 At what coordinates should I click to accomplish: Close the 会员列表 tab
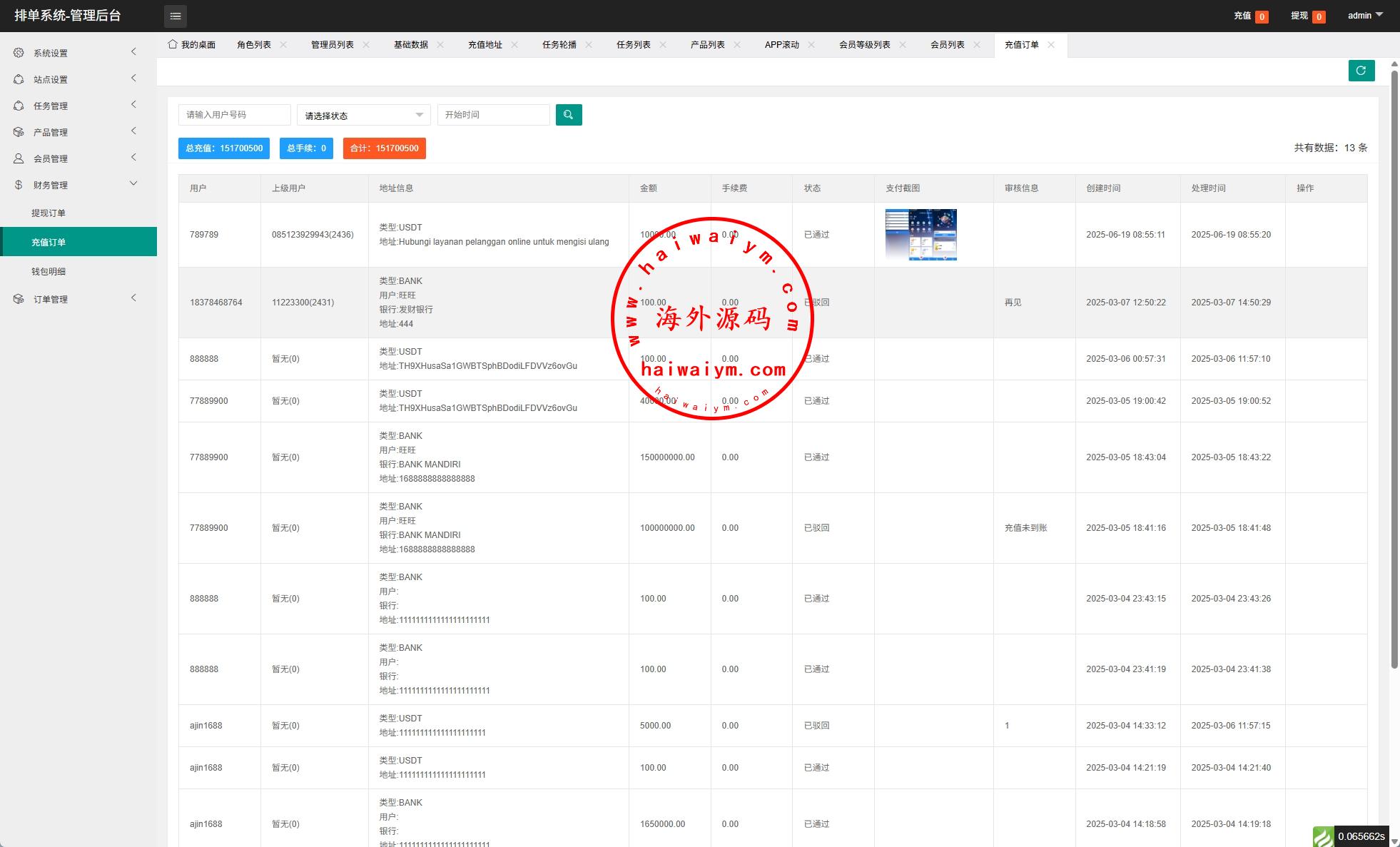click(977, 44)
